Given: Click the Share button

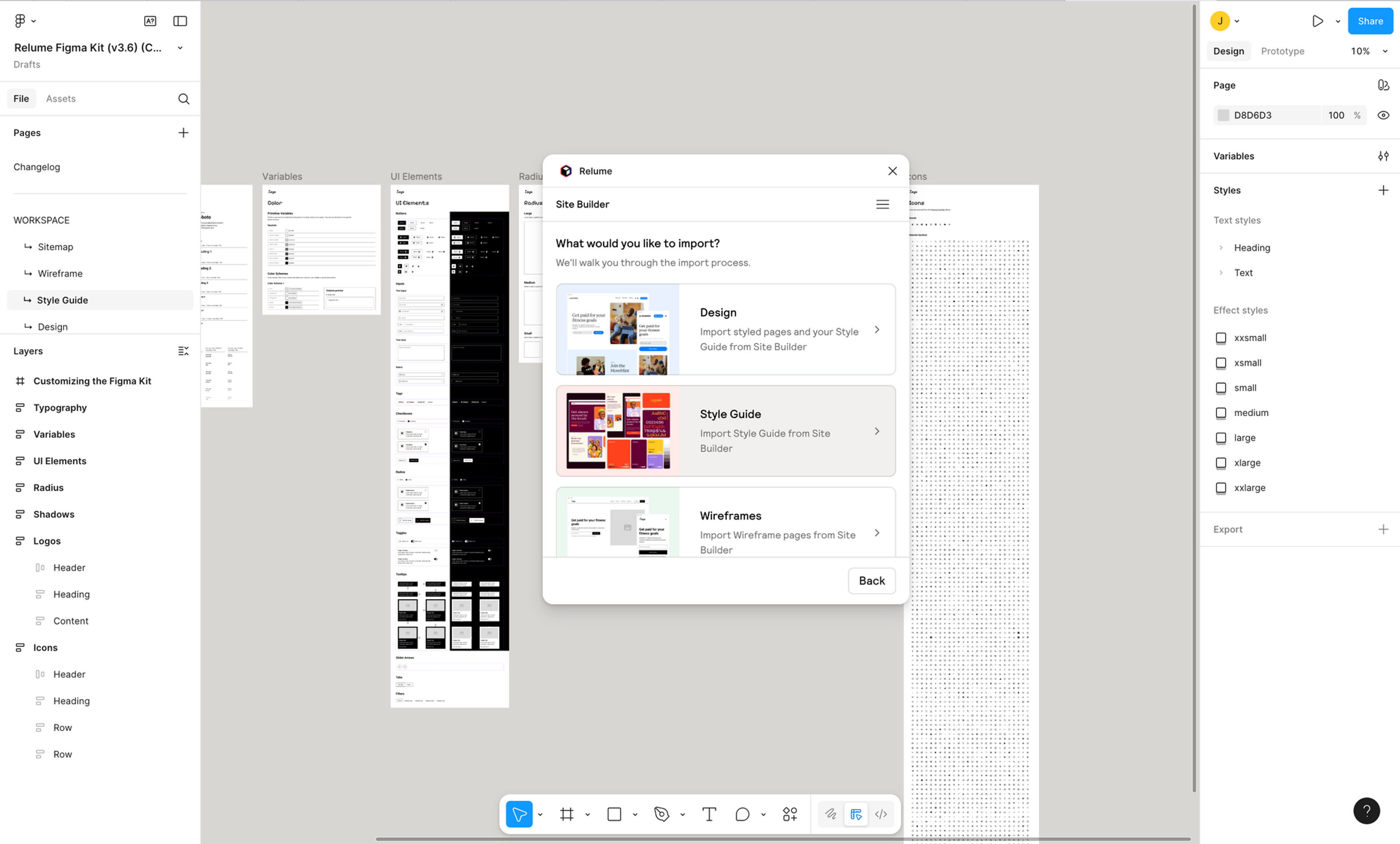Looking at the screenshot, I should [x=1370, y=21].
